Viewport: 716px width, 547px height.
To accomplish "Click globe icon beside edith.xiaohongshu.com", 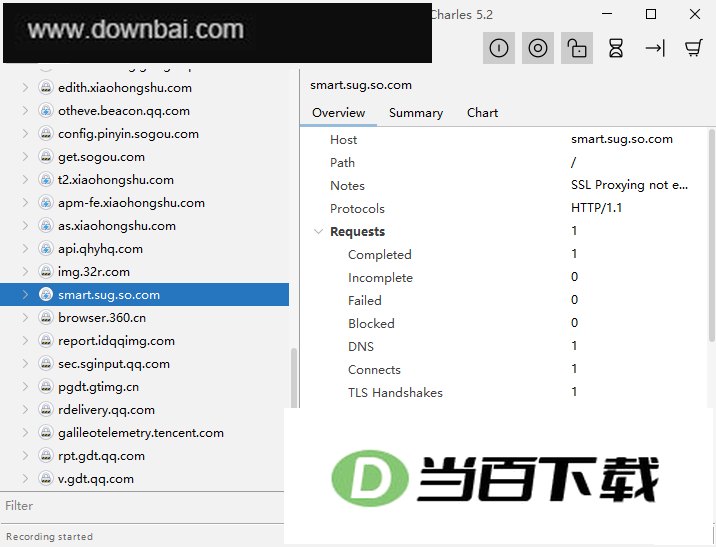I will pyautogui.click(x=46, y=88).
